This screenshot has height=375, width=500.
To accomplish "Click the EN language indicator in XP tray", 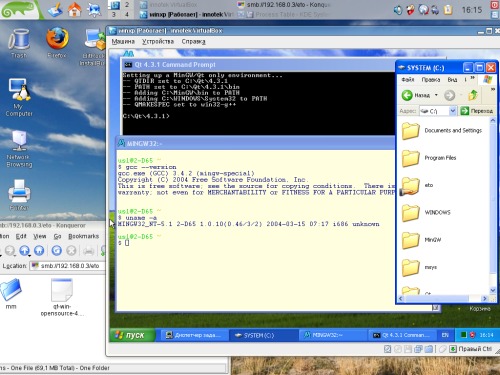I will [445, 335].
